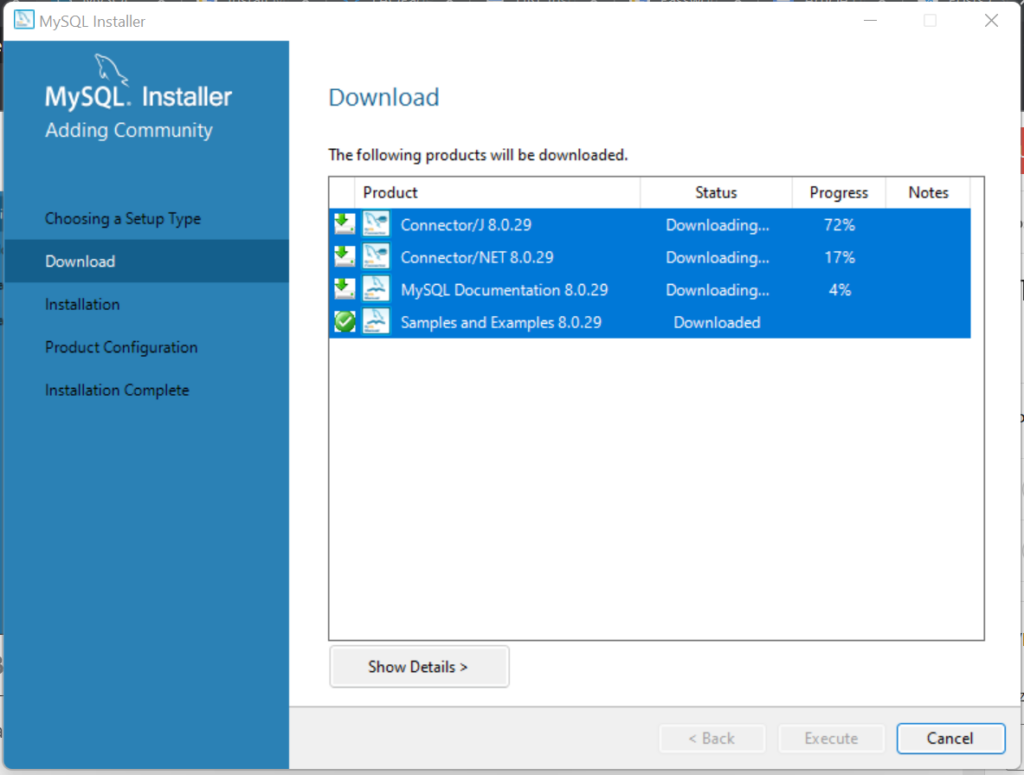Cancel the MySQL installation
This screenshot has height=775, width=1024.
[x=950, y=738]
